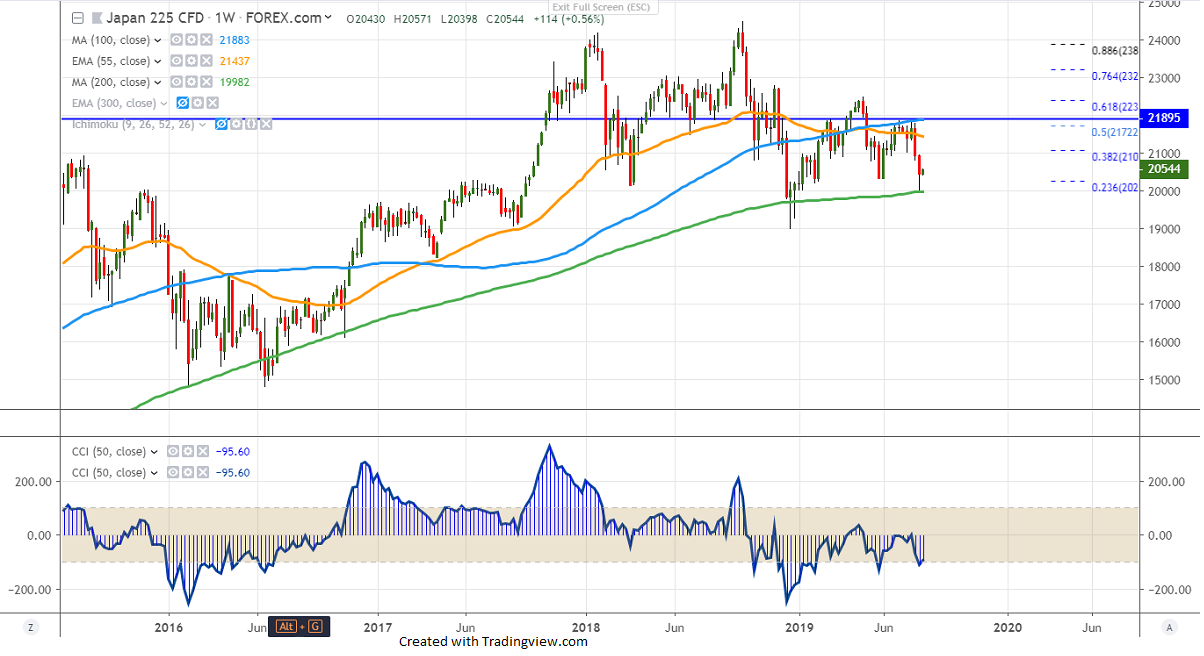This screenshot has width=1204, height=656.
Task: Click the 2018 label on time axis
Action: pos(586,627)
